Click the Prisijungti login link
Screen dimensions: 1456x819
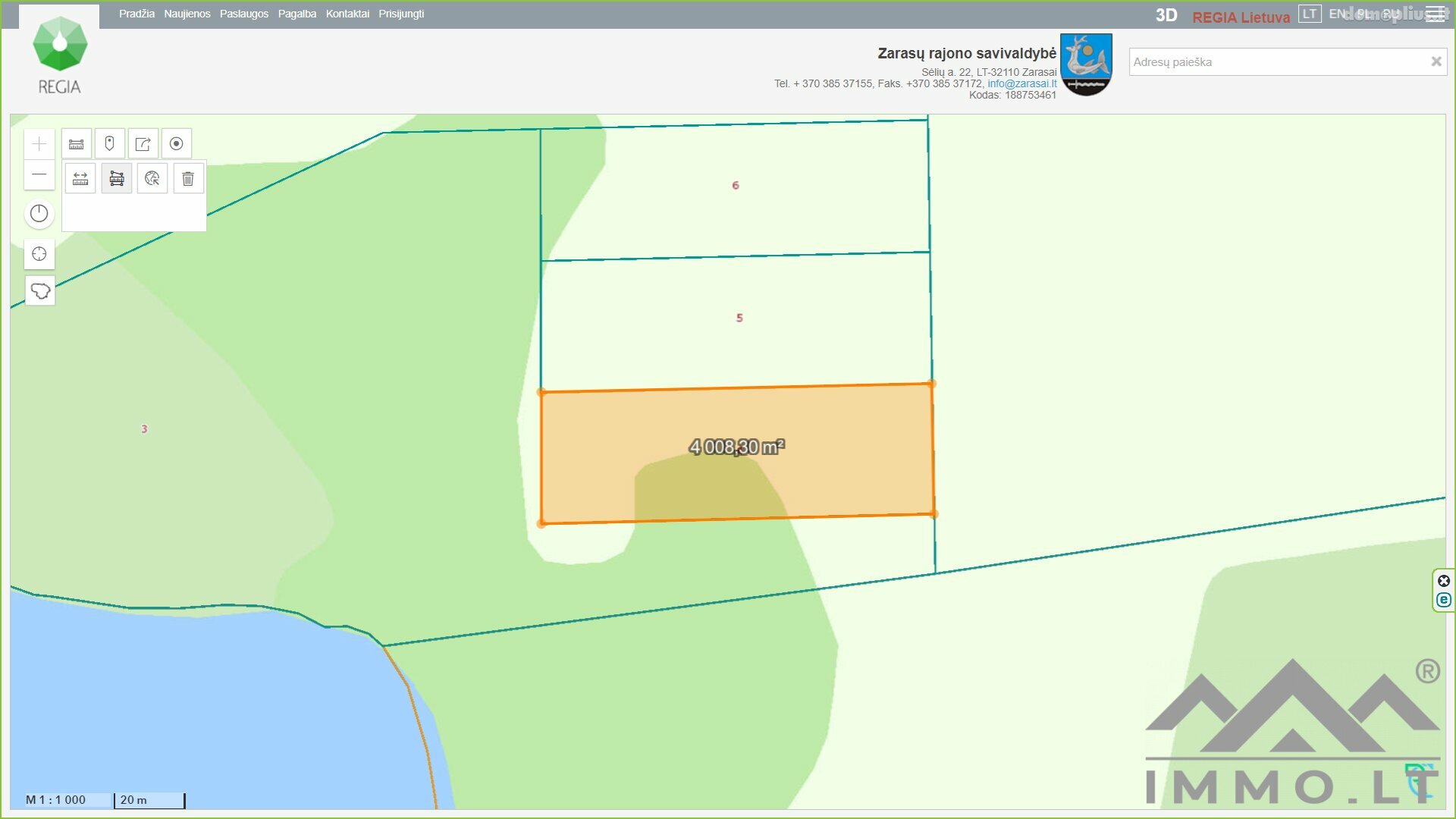[x=401, y=14]
